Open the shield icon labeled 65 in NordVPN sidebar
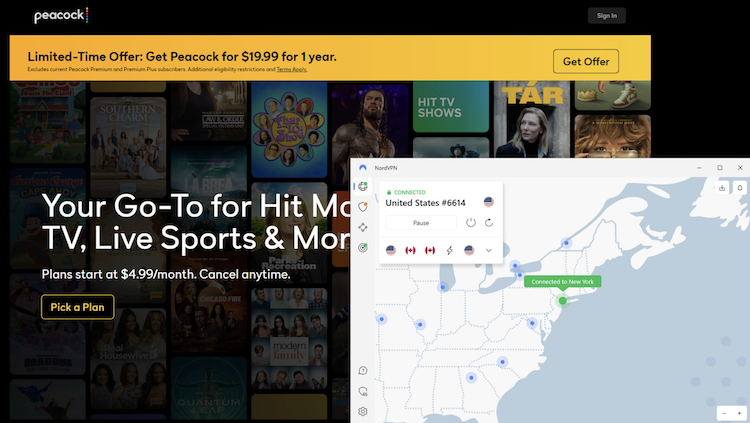Screen dimensions: 750x423 click(x=363, y=391)
